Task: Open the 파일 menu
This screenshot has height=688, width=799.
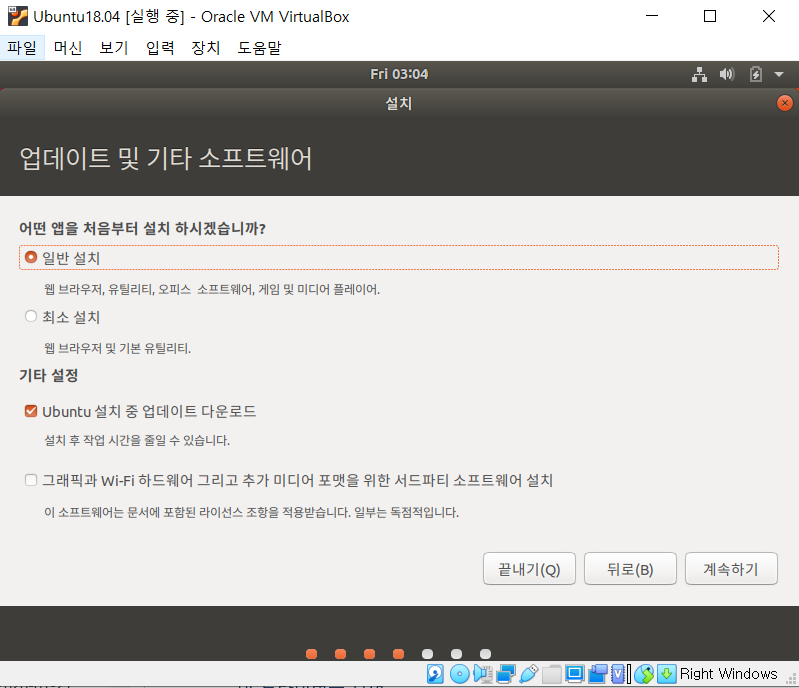Action: 22,47
